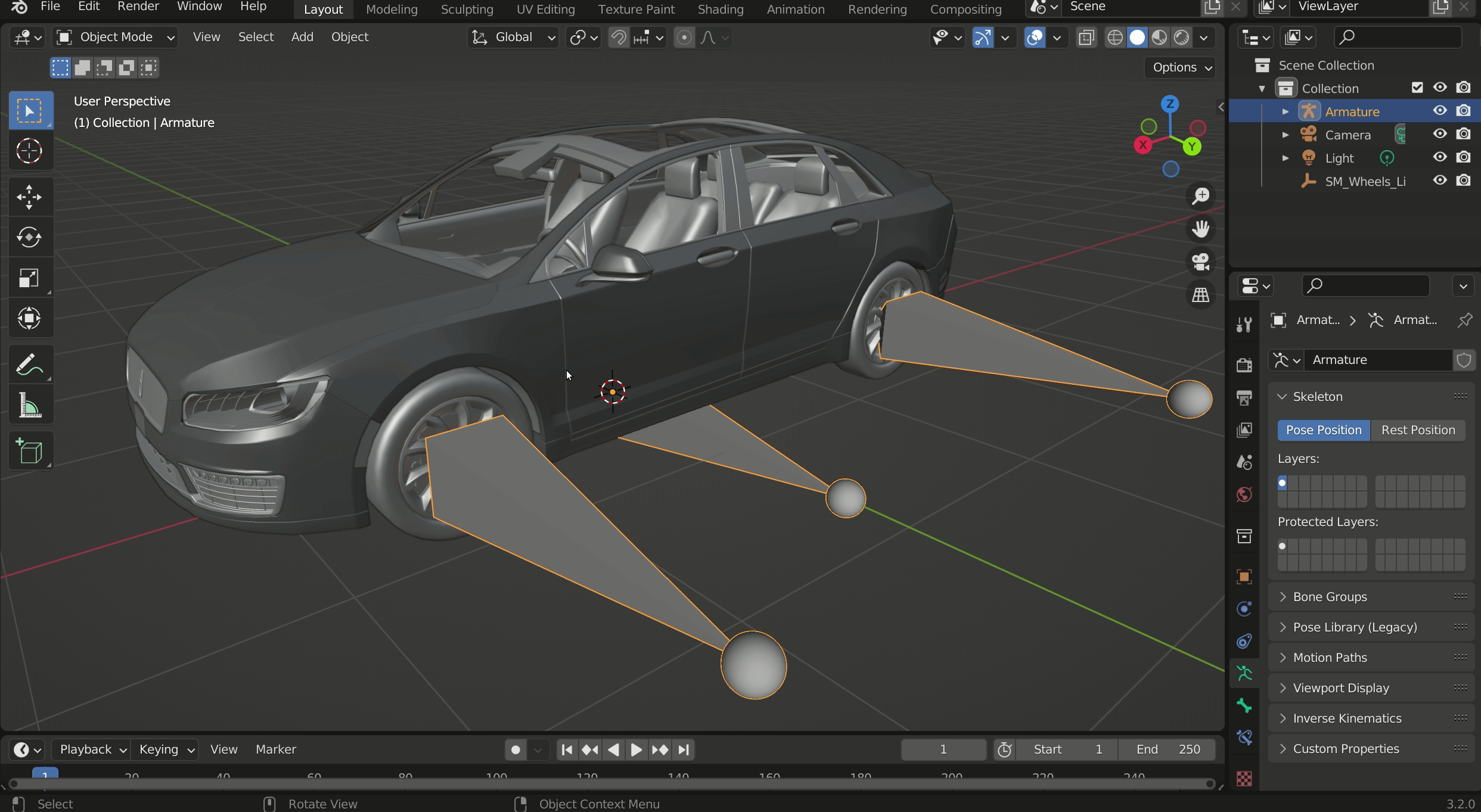This screenshot has height=812, width=1481.
Task: Pick the Annotate tool
Action: pos(29,364)
